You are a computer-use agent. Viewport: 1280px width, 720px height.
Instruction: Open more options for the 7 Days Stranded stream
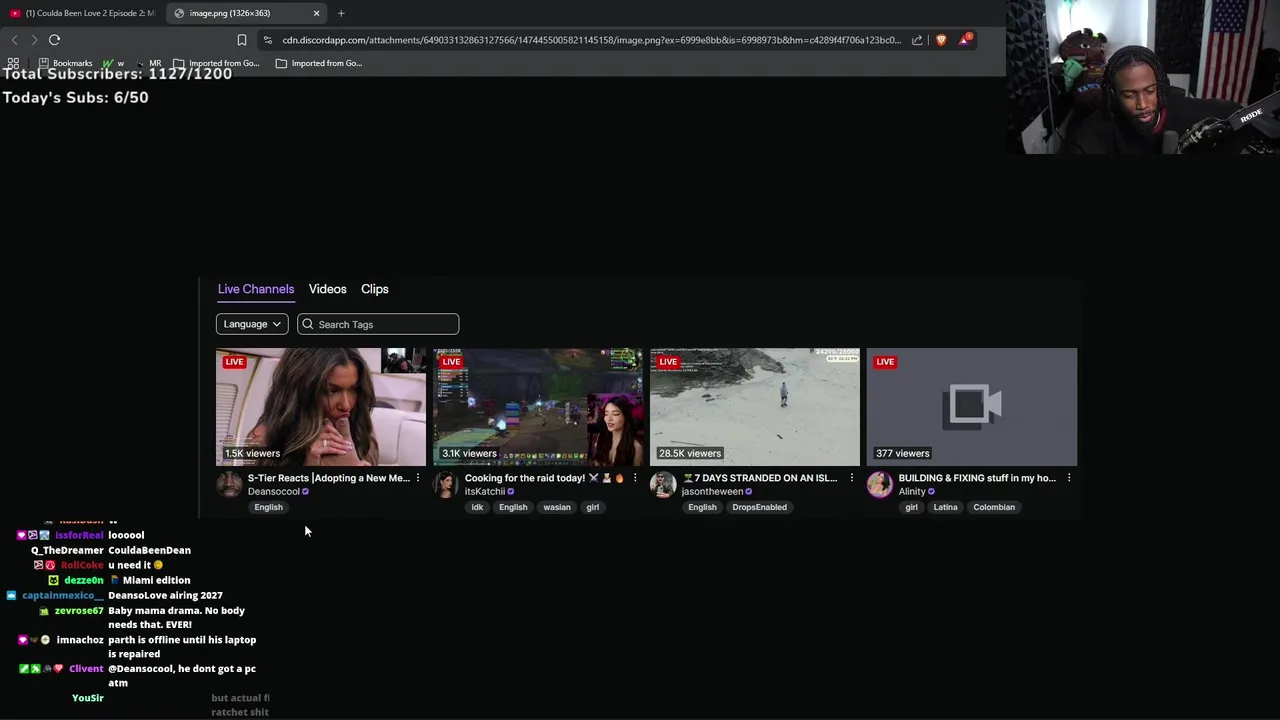point(852,478)
